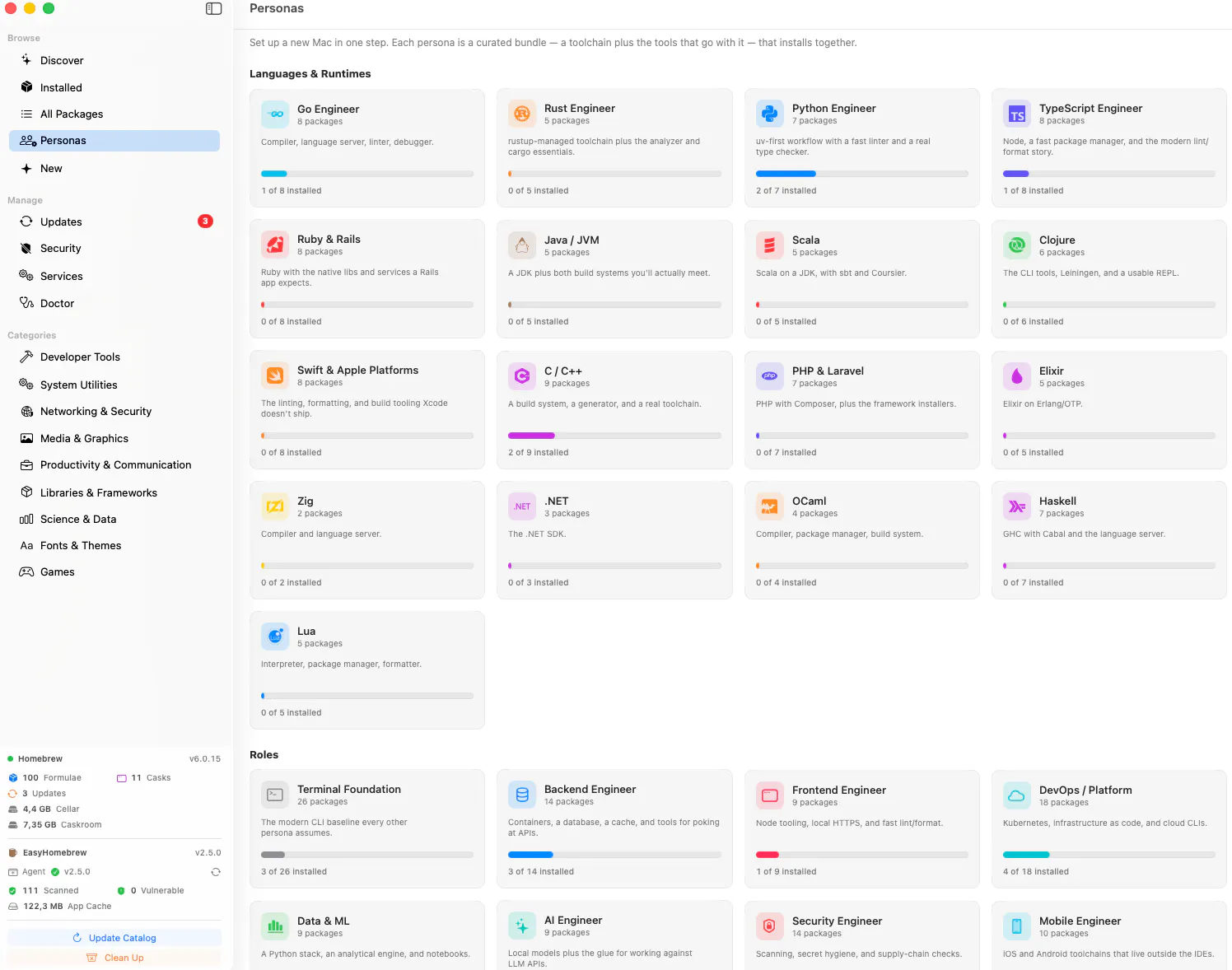The image size is (1232, 970).
Task: Open All Packages in sidebar
Action: click(114, 114)
